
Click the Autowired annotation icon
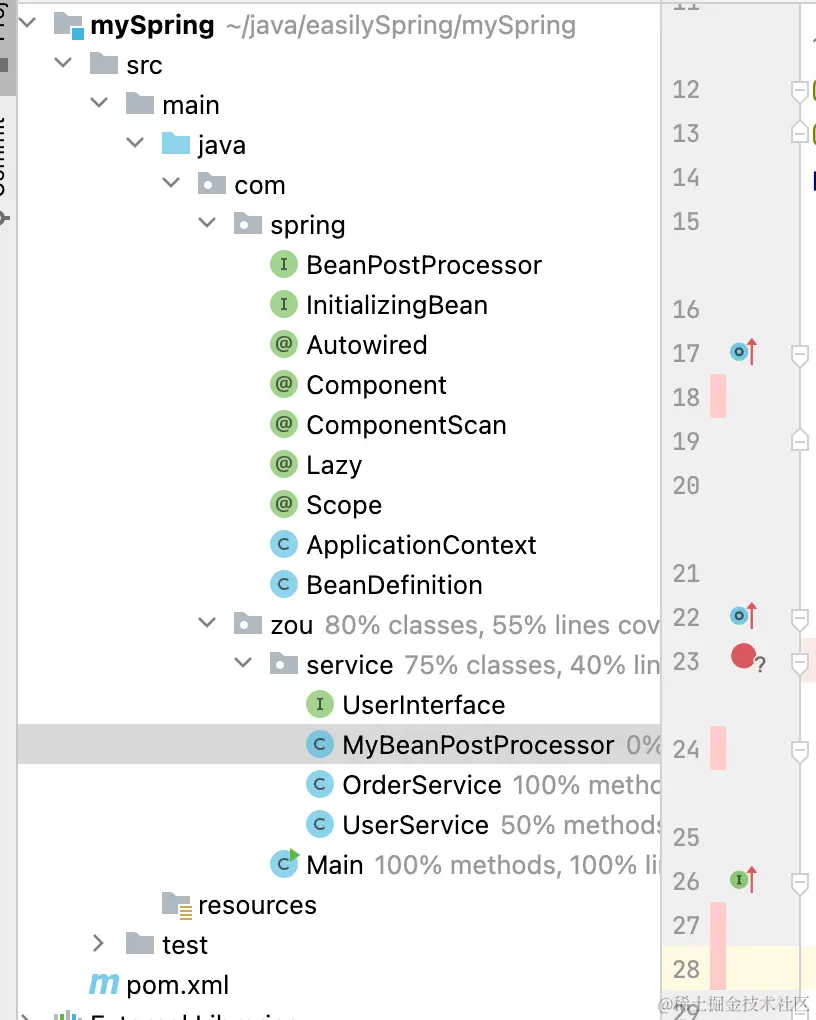coord(285,345)
